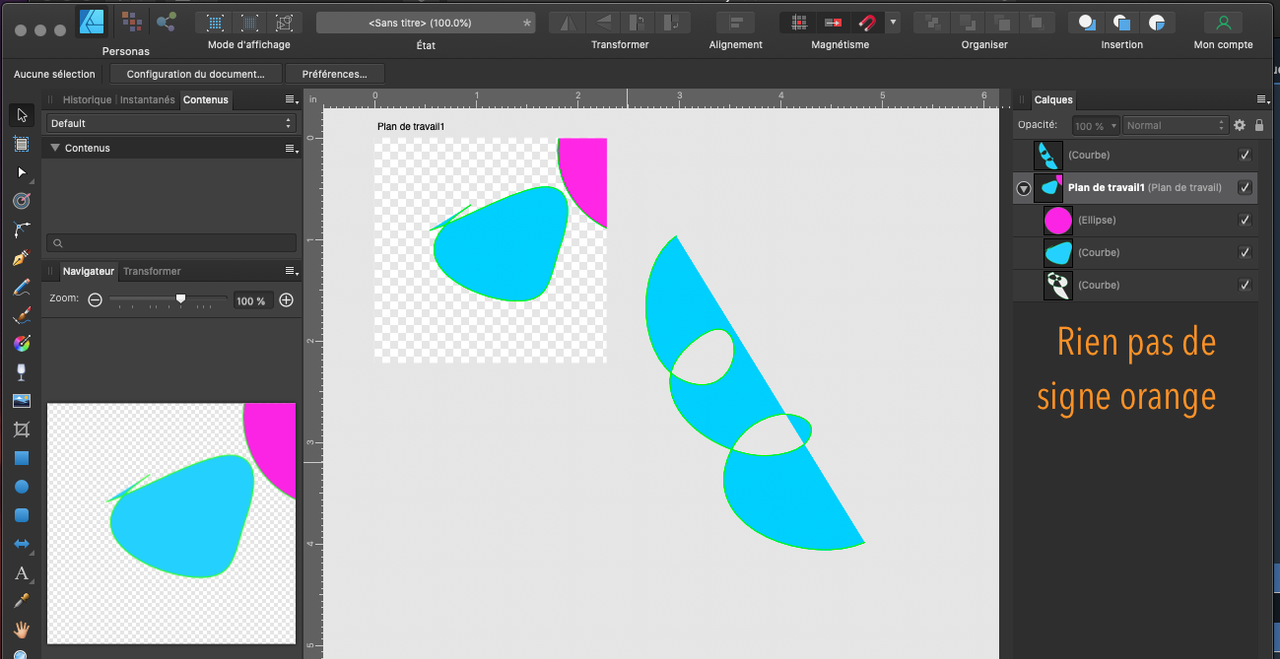Open Navigateur panel options menu
1280x659 pixels.
pyautogui.click(x=291, y=272)
